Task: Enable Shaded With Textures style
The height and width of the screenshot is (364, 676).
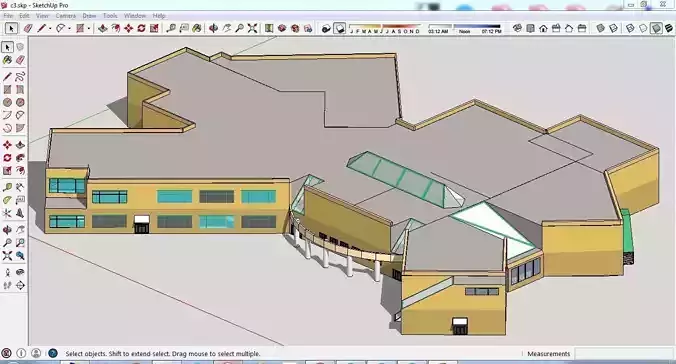Action: [669, 28]
